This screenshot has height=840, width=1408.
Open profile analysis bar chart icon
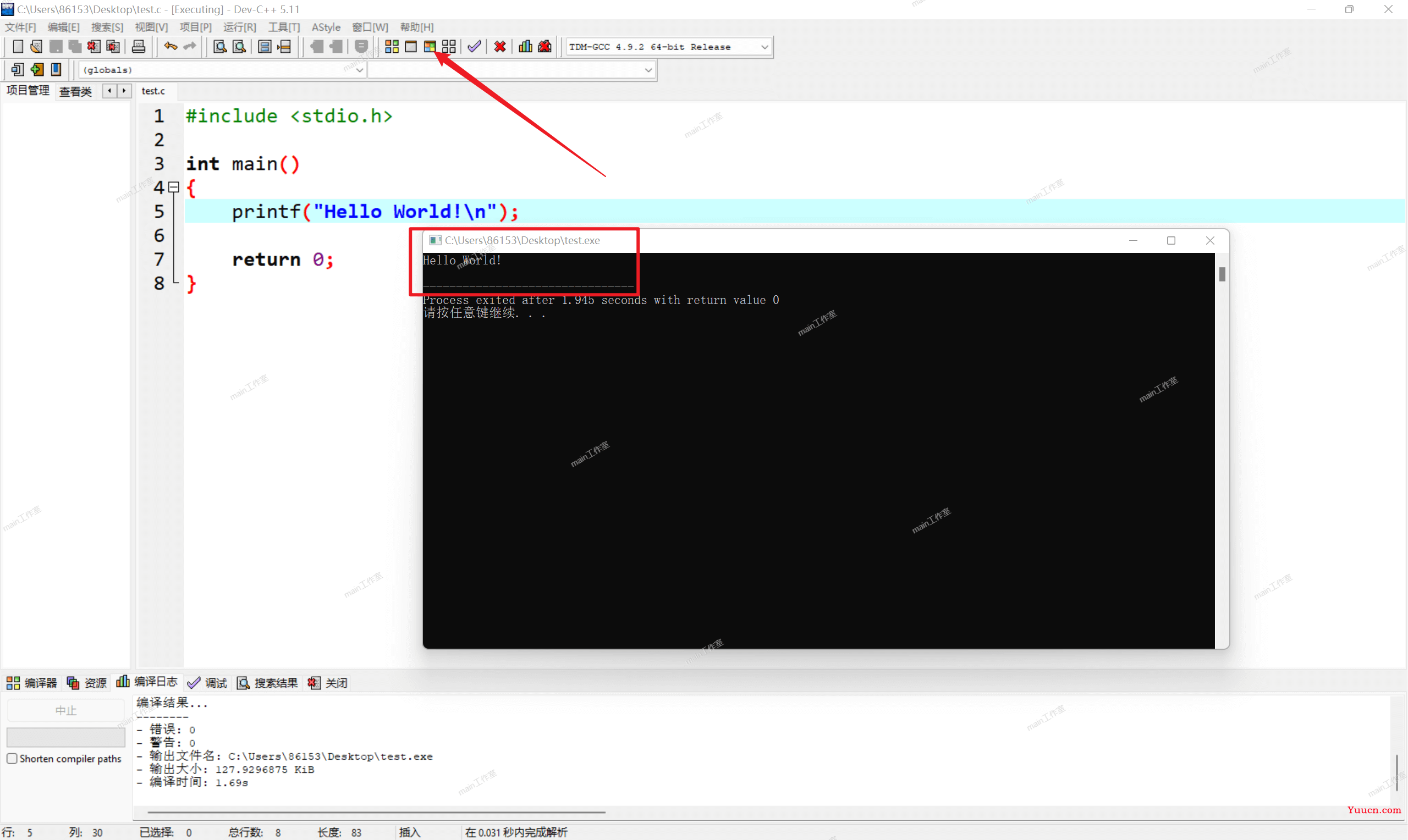(x=525, y=46)
